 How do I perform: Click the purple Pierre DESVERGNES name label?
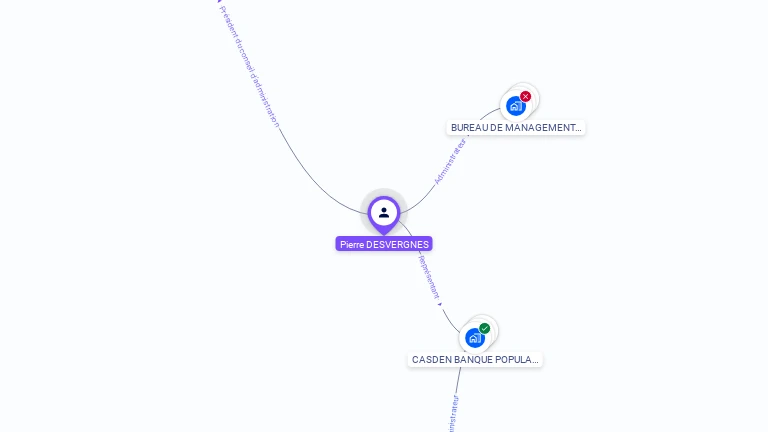[x=384, y=244]
